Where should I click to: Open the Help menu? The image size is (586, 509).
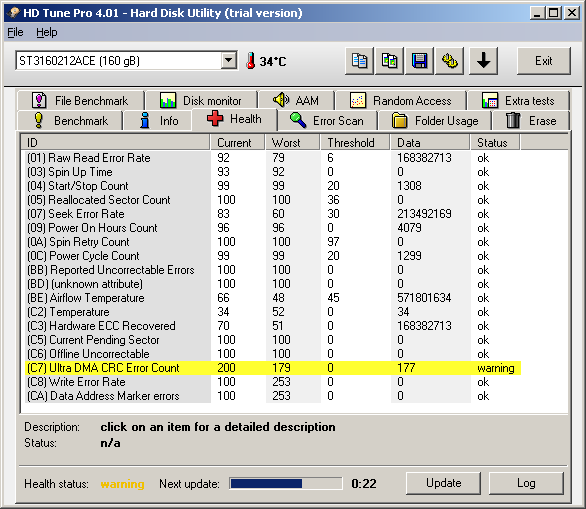[x=47, y=33]
